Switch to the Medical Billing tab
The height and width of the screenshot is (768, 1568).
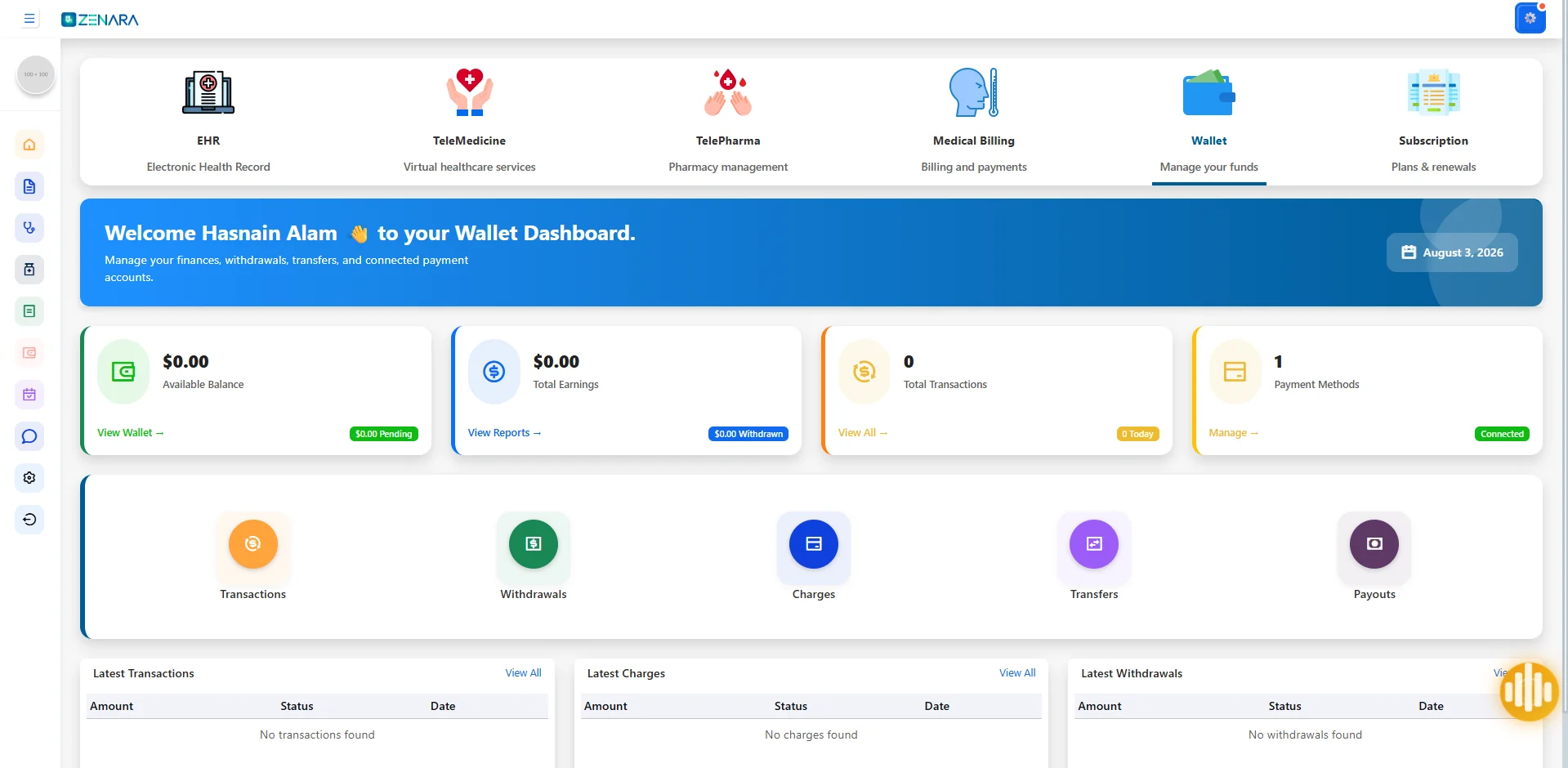pyautogui.click(x=974, y=122)
